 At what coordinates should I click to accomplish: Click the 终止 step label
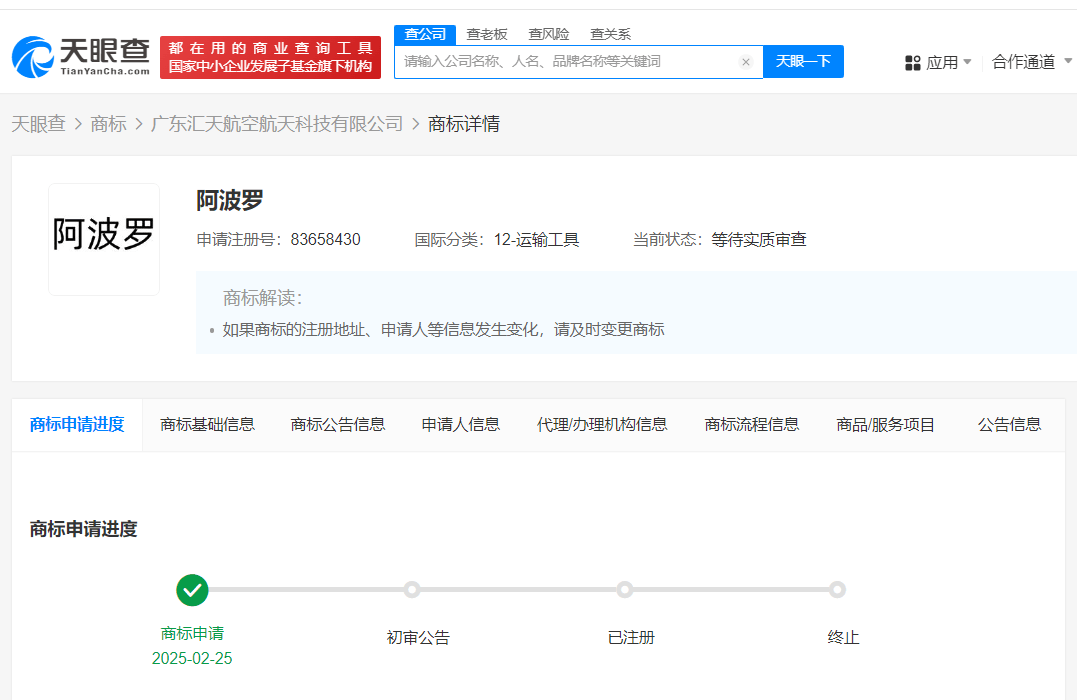click(x=843, y=637)
